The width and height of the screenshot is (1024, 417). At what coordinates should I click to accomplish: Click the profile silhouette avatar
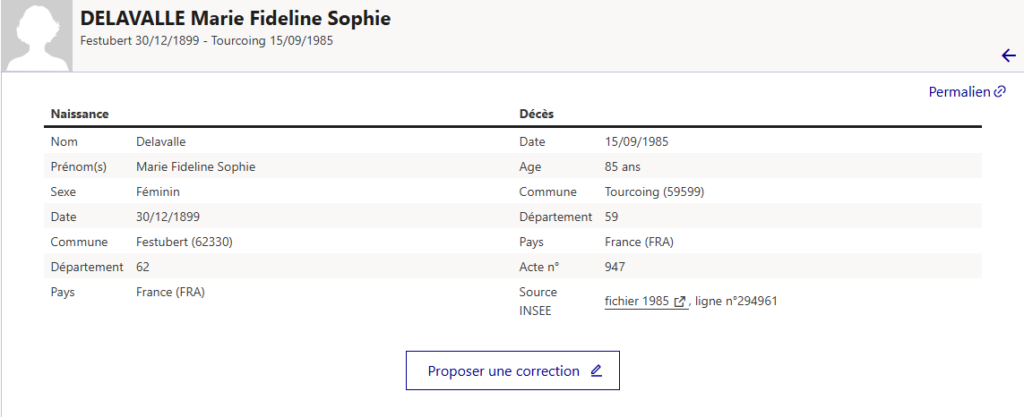[x=35, y=35]
